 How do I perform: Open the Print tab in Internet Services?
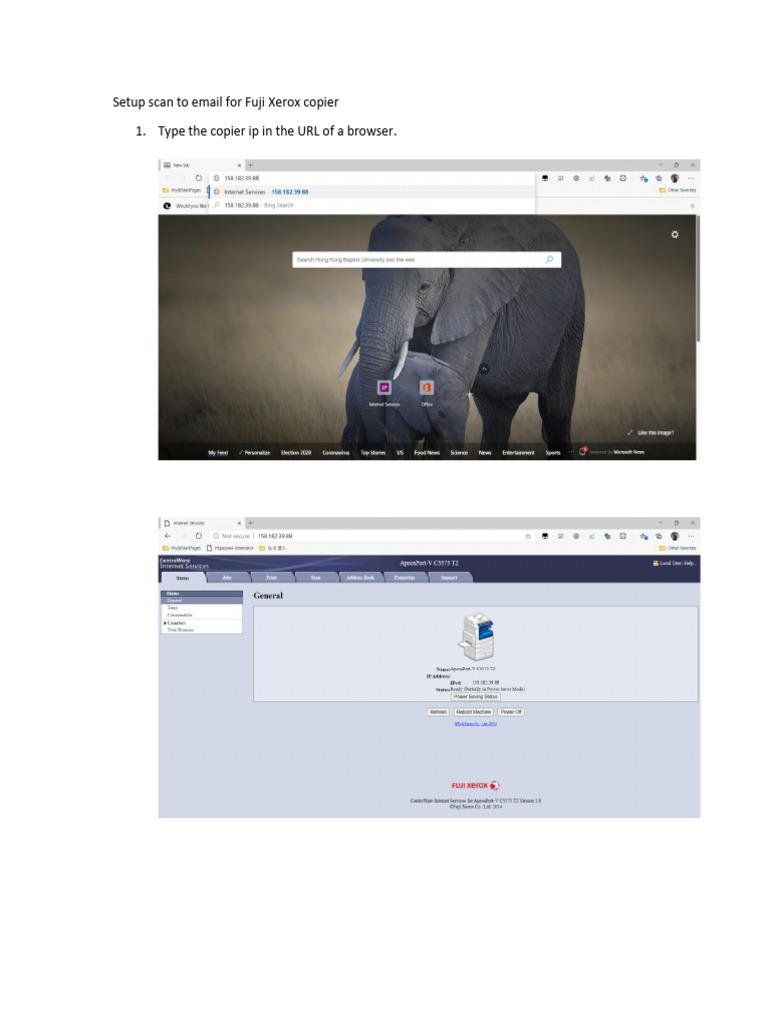pyautogui.click(x=271, y=577)
